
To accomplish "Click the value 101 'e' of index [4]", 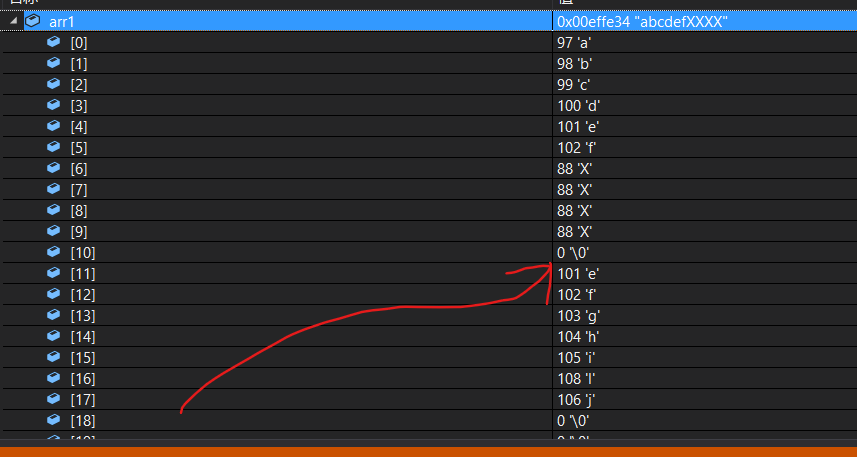I will (579, 127).
